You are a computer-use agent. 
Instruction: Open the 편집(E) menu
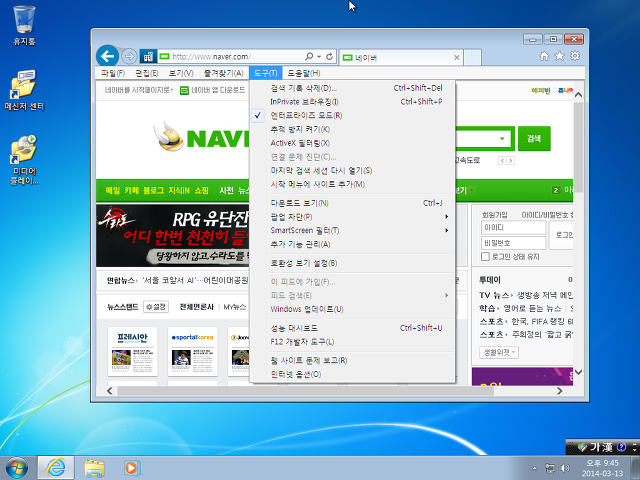point(147,73)
